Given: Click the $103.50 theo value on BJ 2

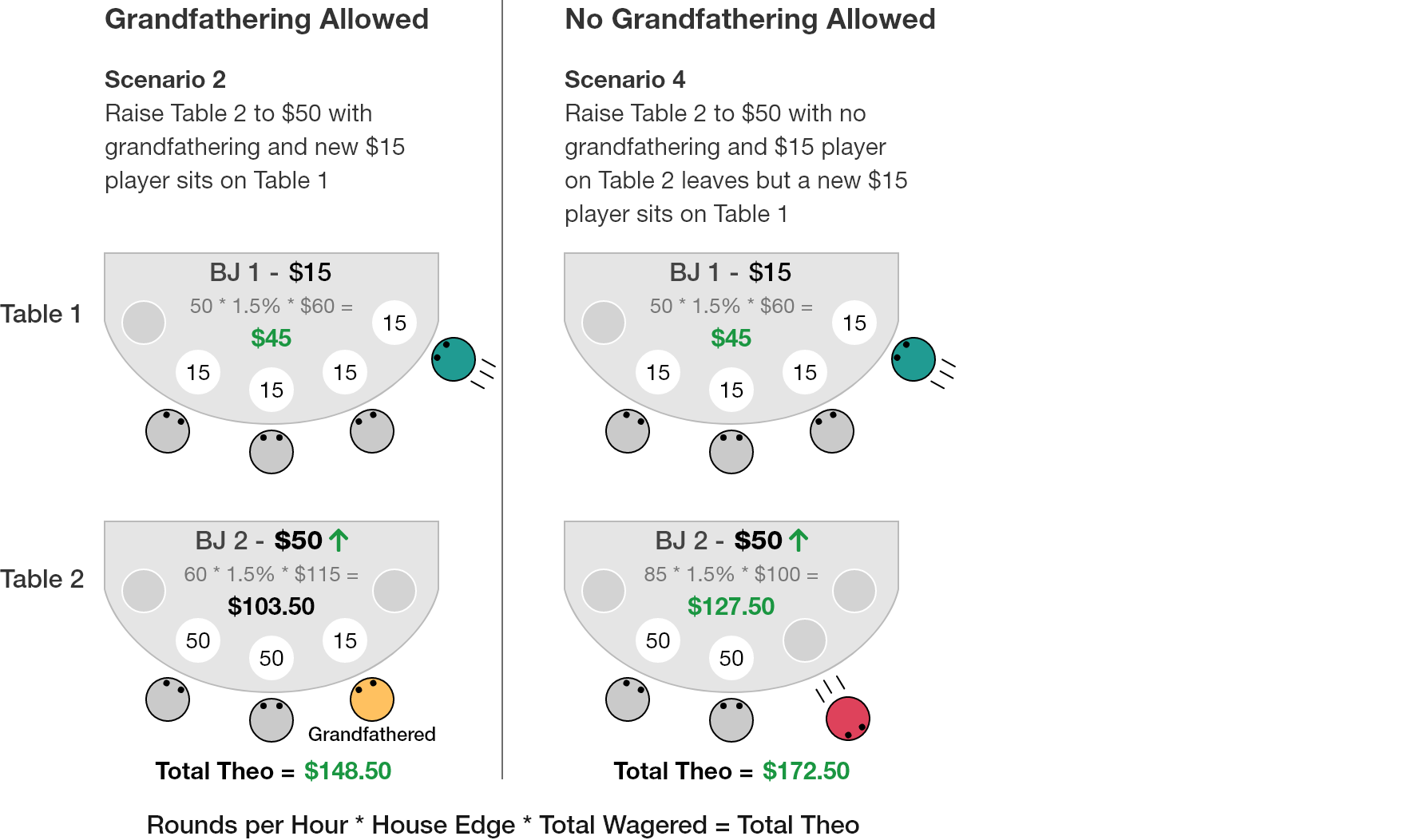Looking at the screenshot, I should [272, 607].
